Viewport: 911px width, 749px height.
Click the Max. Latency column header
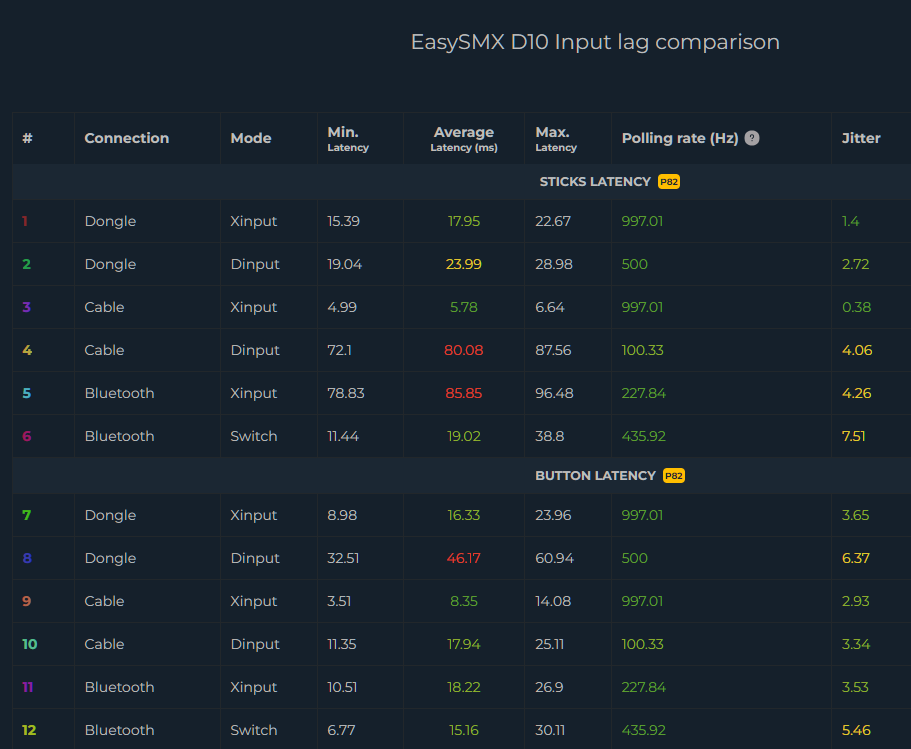pyautogui.click(x=556, y=139)
